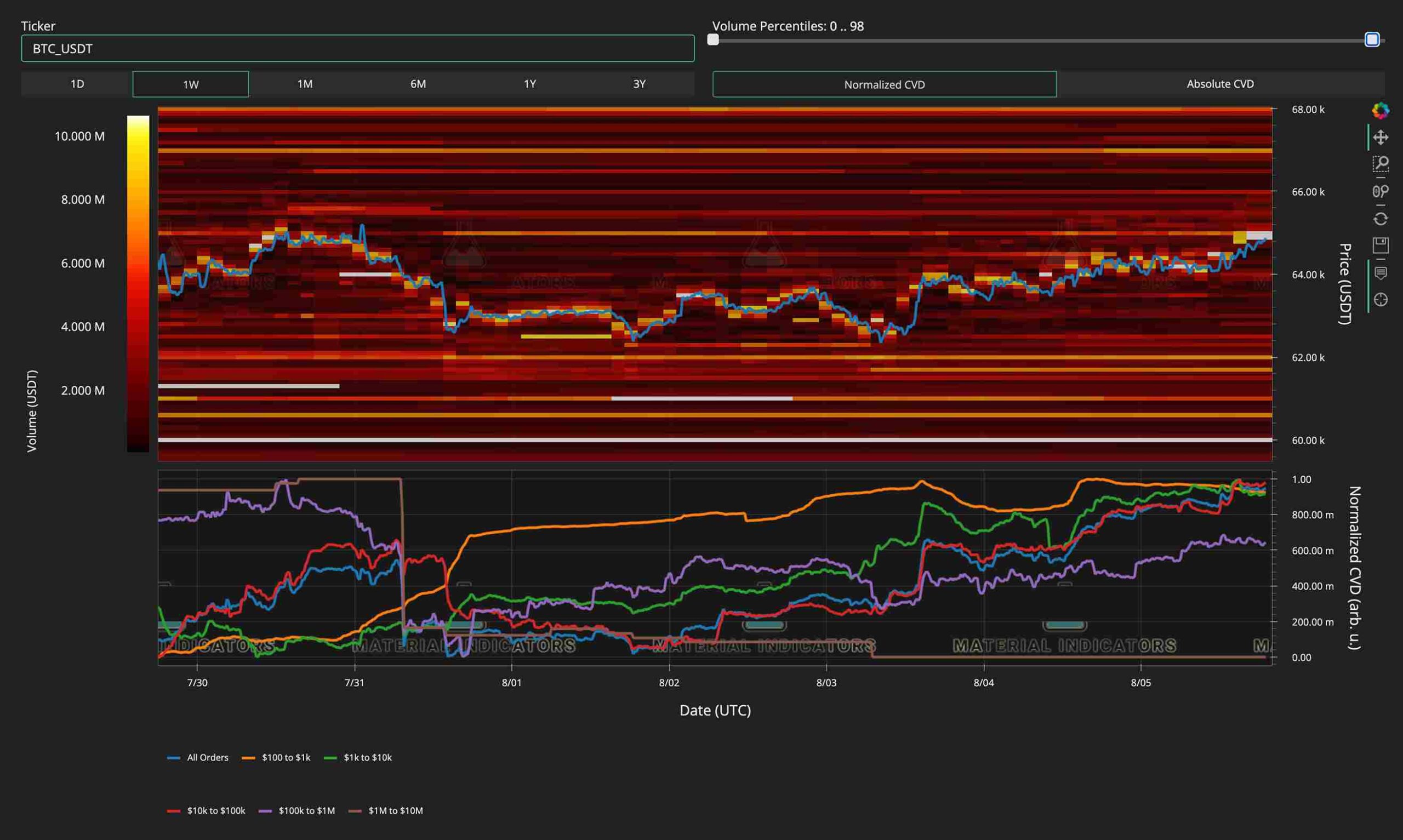
Task: Toggle the All Orders legend series
Action: (x=198, y=757)
